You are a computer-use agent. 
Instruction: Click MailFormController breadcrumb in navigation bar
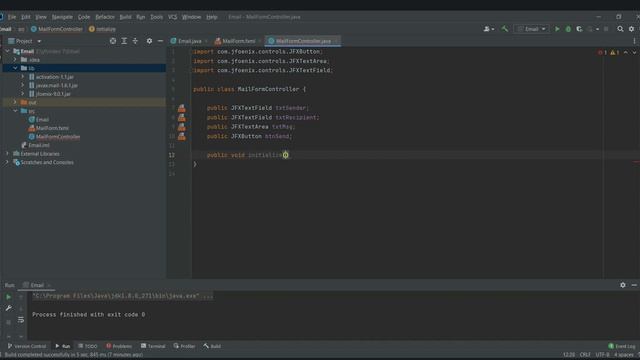[57, 29]
